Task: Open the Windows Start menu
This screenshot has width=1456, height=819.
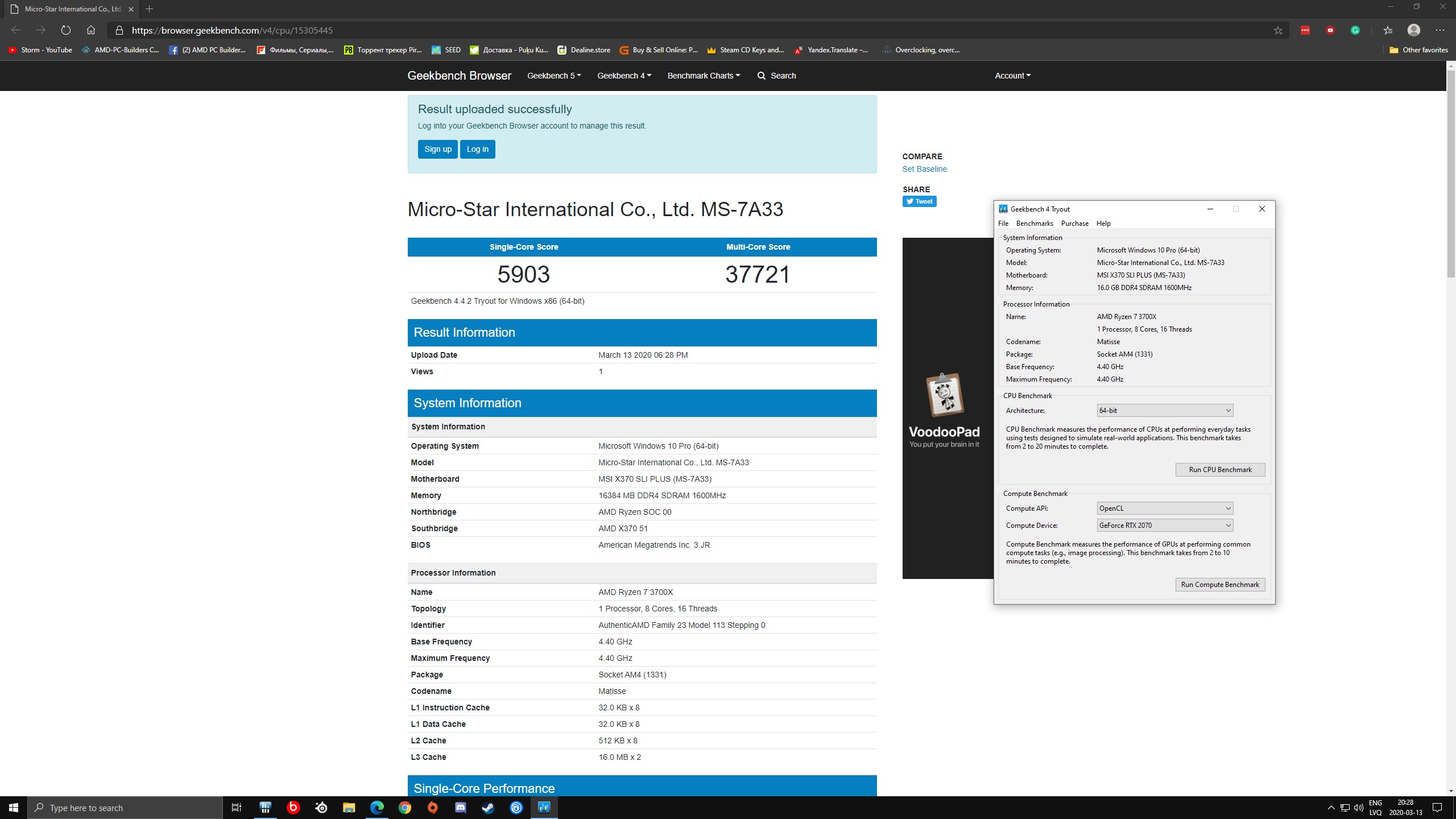Action: point(14,808)
